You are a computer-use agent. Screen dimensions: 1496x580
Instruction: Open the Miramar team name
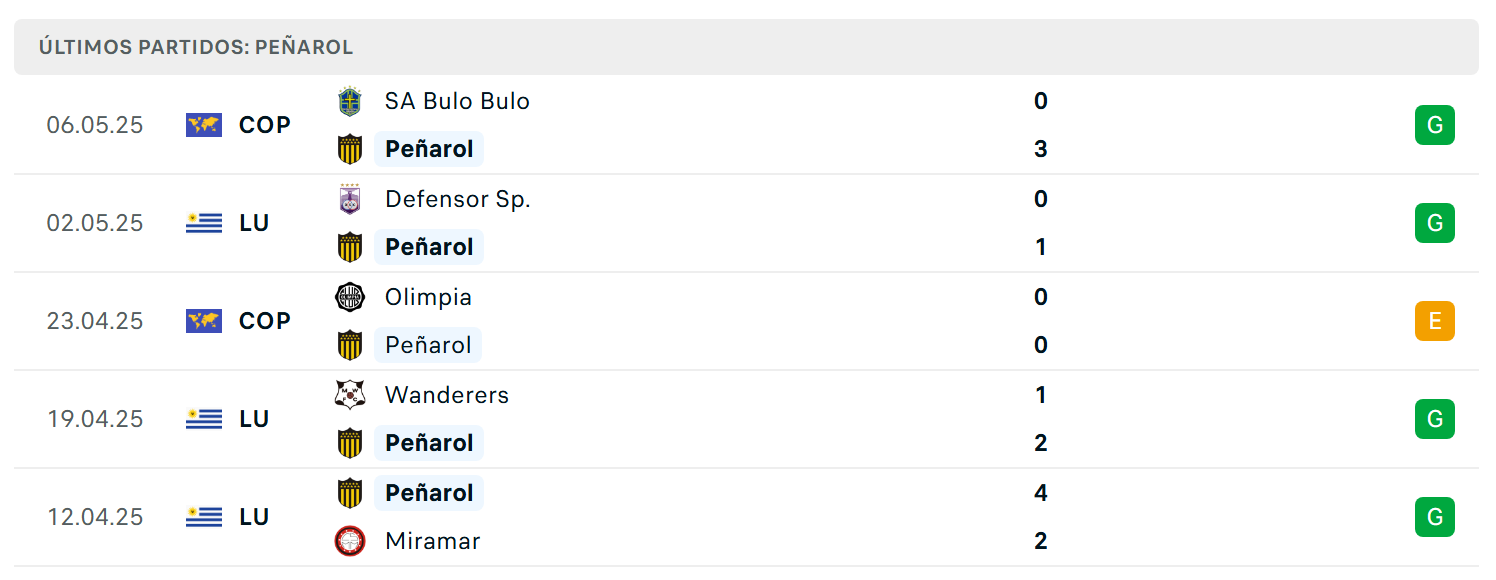point(433,541)
